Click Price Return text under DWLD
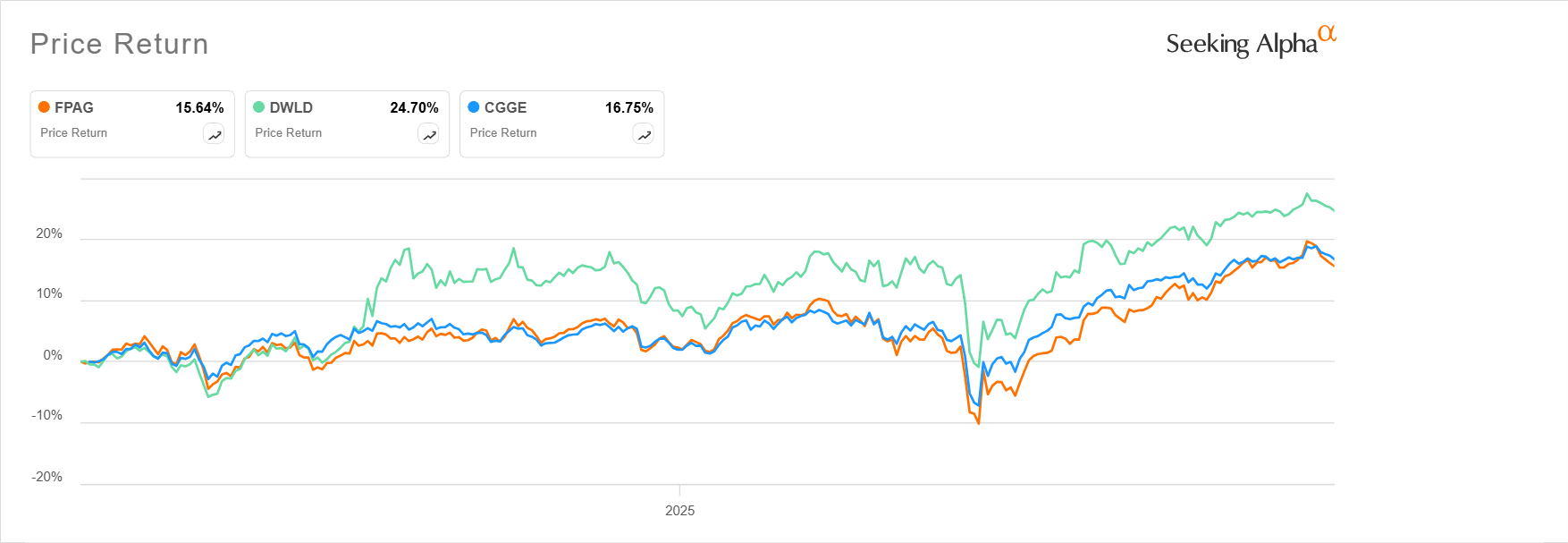Viewport: 1568px width, 543px height. pyautogui.click(x=288, y=132)
